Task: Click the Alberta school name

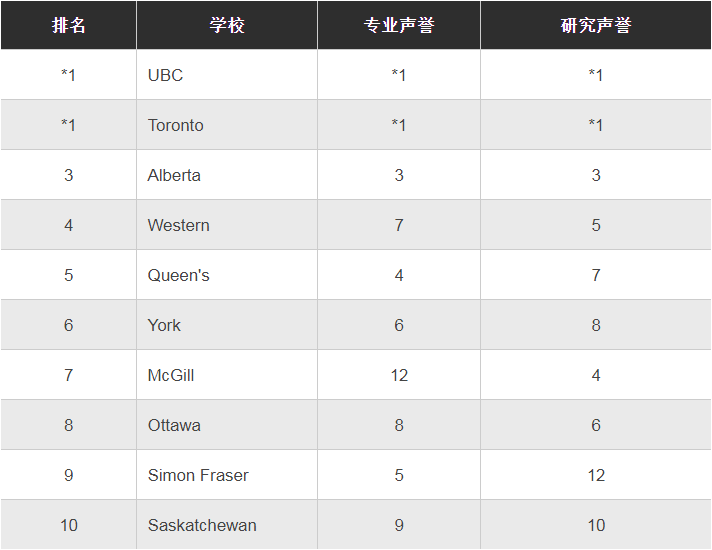Action: [x=174, y=175]
